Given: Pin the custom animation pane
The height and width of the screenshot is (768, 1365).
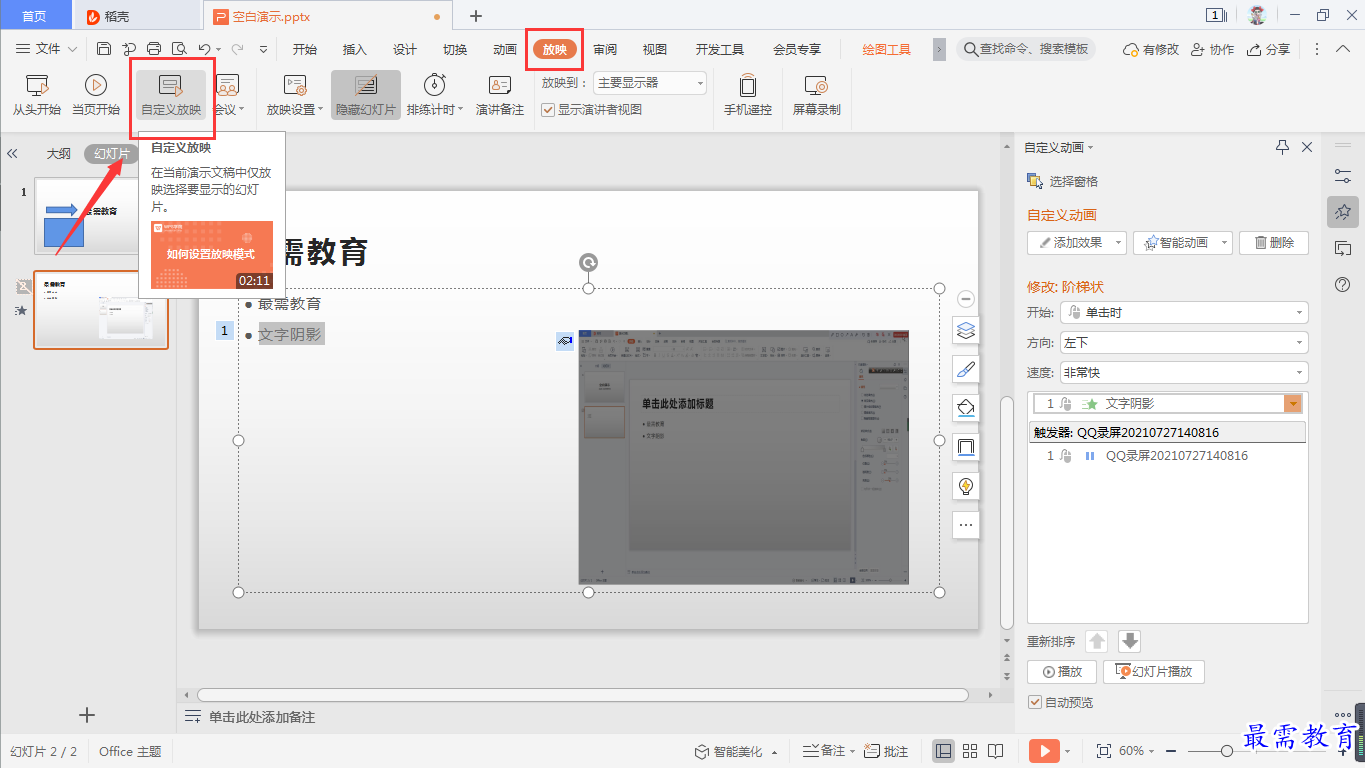Looking at the screenshot, I should coord(1283,147).
